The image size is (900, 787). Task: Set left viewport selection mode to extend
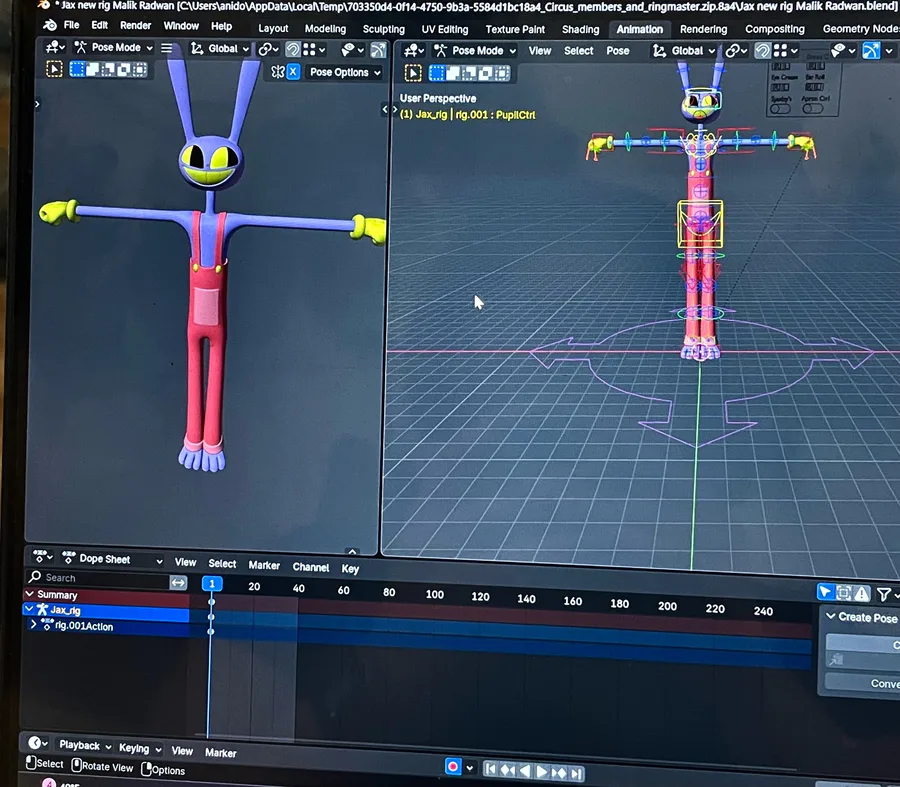coord(92,69)
